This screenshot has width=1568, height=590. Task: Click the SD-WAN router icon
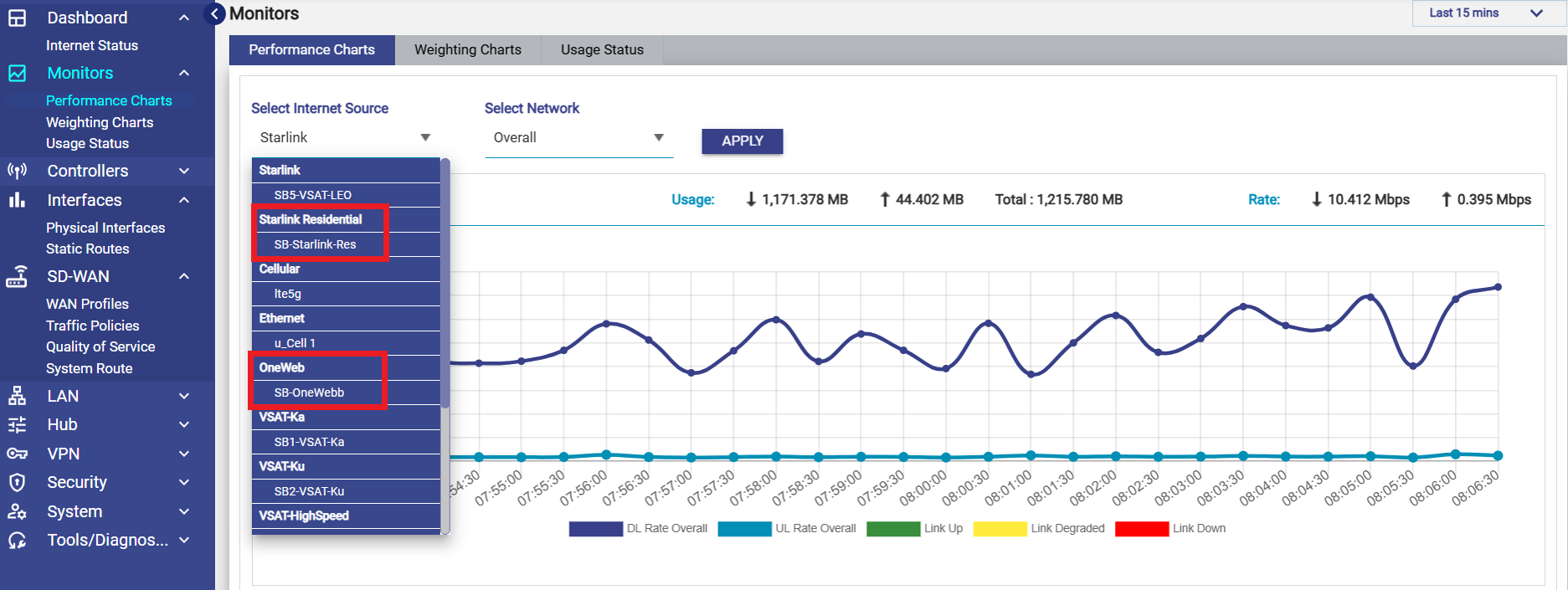click(x=17, y=276)
